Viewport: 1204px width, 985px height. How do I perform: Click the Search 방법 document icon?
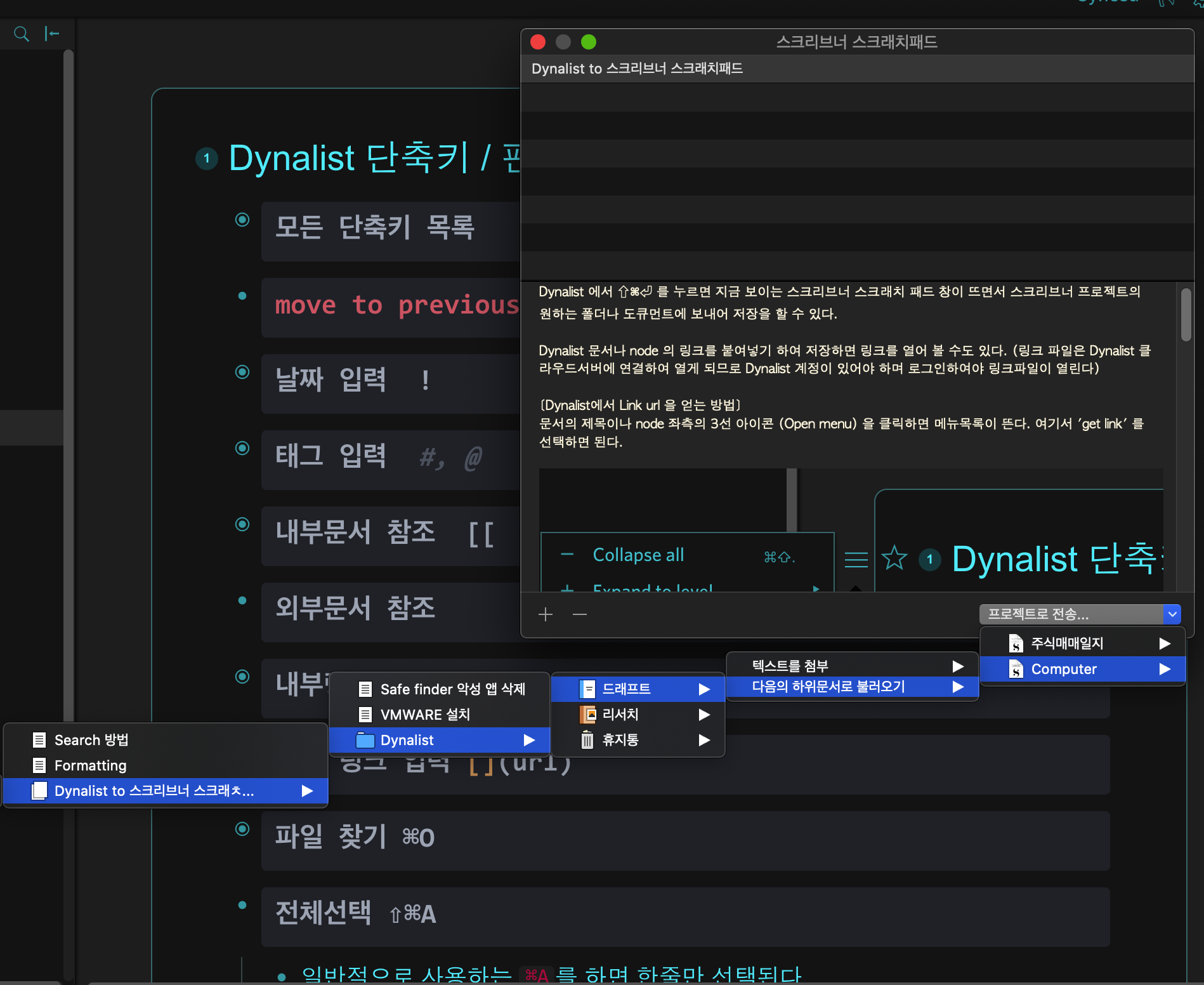pyautogui.click(x=39, y=740)
